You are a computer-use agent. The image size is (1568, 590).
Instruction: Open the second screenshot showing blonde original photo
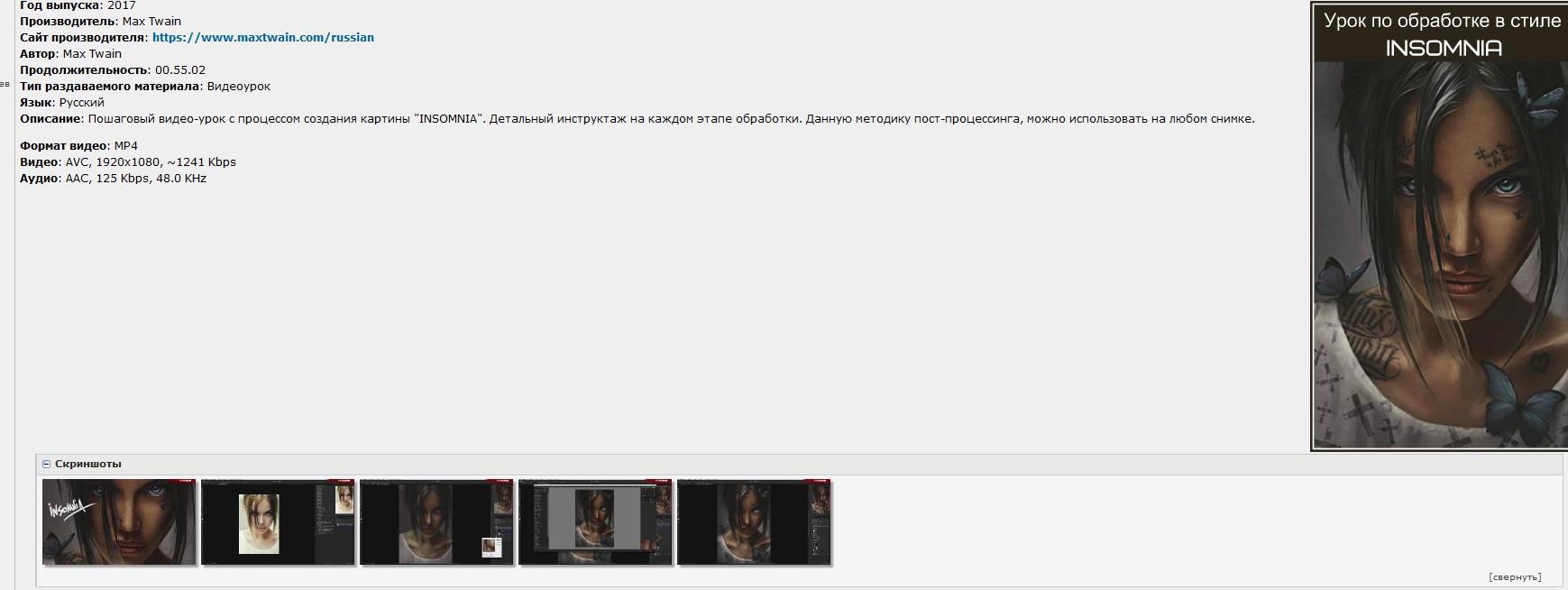click(278, 522)
